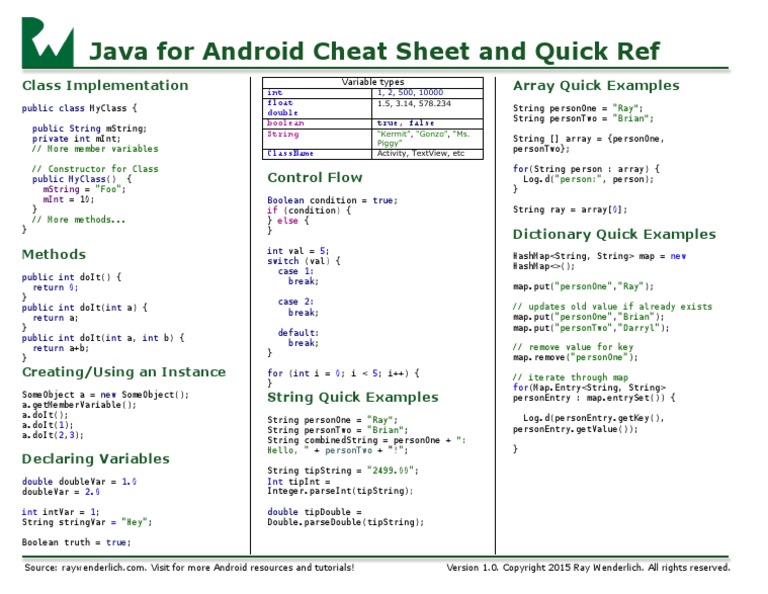768x594 pixels.
Task: Click 'private int mInt;' line
Action: (76, 139)
